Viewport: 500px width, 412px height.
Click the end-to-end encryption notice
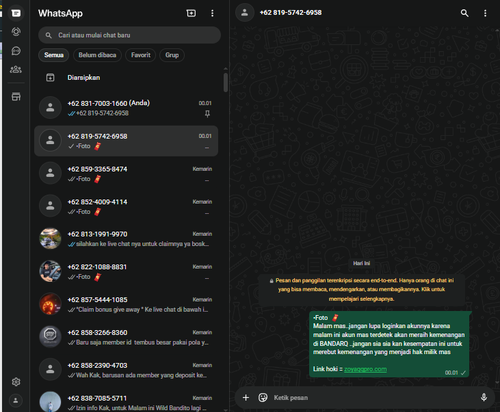point(362,289)
